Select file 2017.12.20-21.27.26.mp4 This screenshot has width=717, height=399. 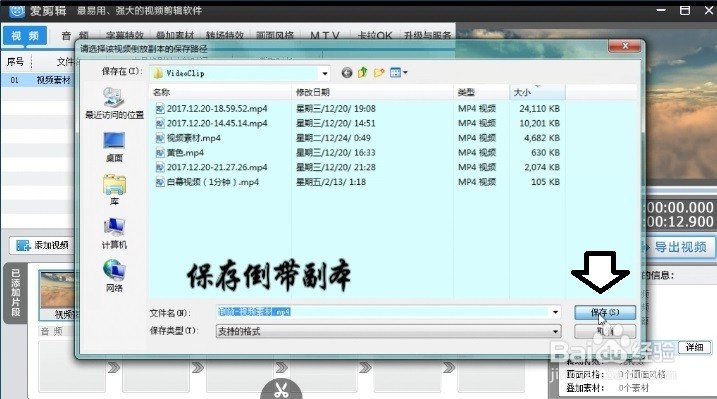217,167
